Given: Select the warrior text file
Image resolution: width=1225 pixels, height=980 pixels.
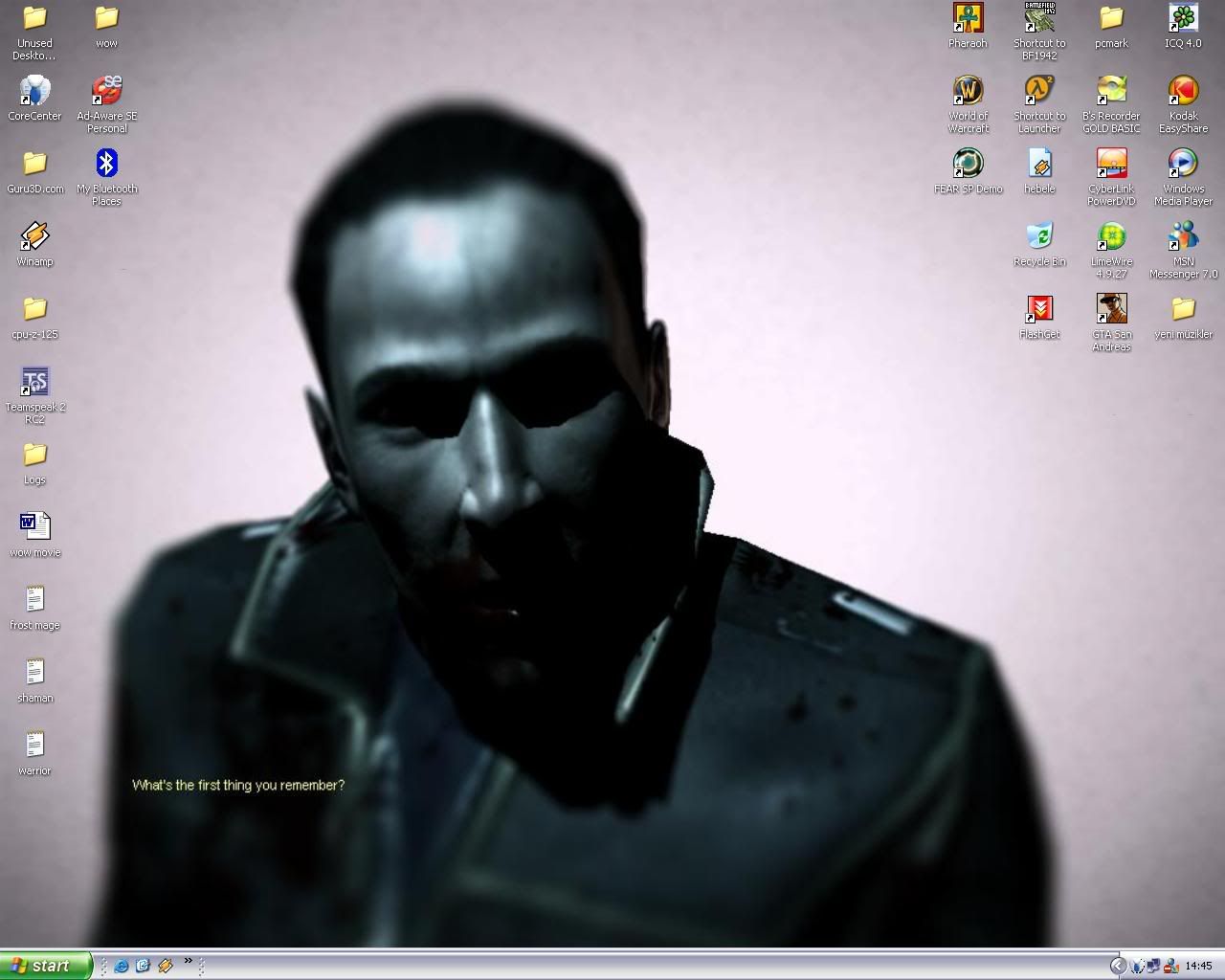Looking at the screenshot, I should (34, 746).
